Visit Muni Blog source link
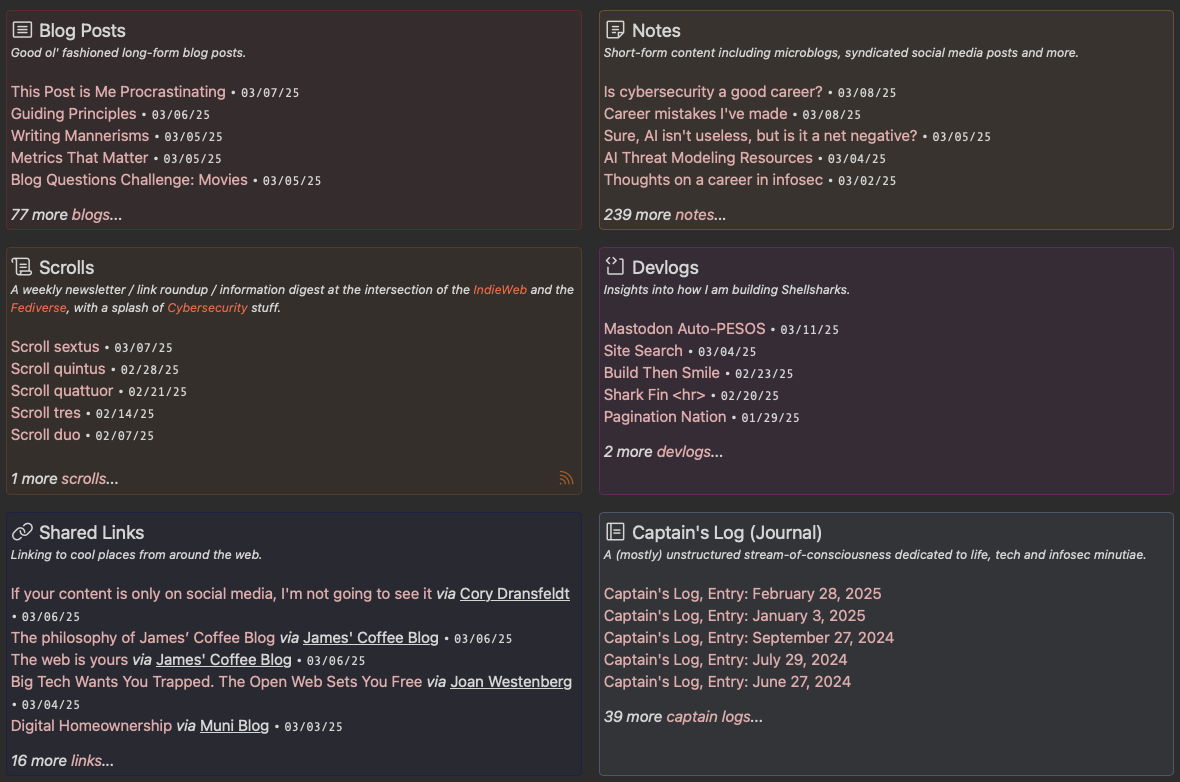The image size is (1180, 782). tap(234, 726)
